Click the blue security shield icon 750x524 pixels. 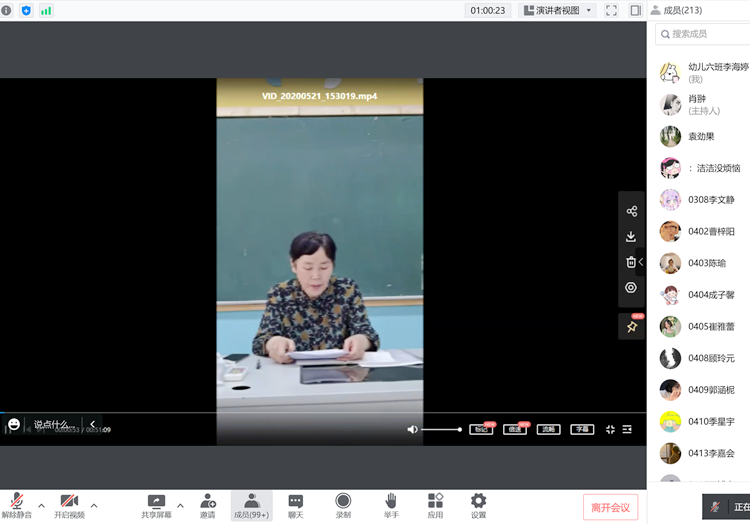point(26,11)
